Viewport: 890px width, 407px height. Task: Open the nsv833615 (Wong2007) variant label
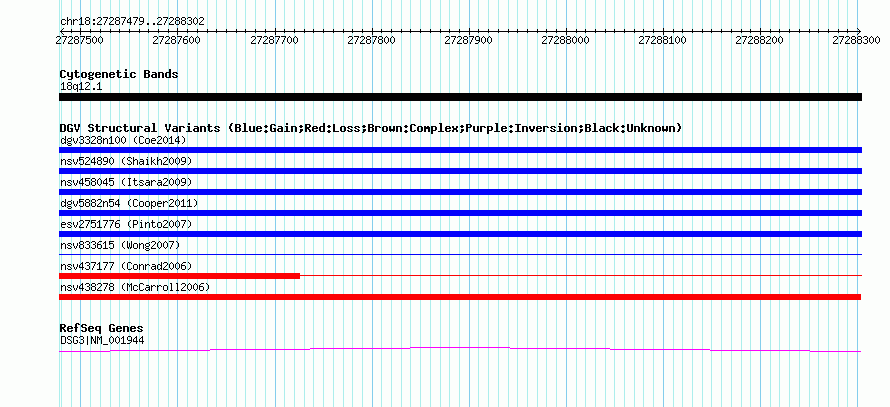point(120,245)
